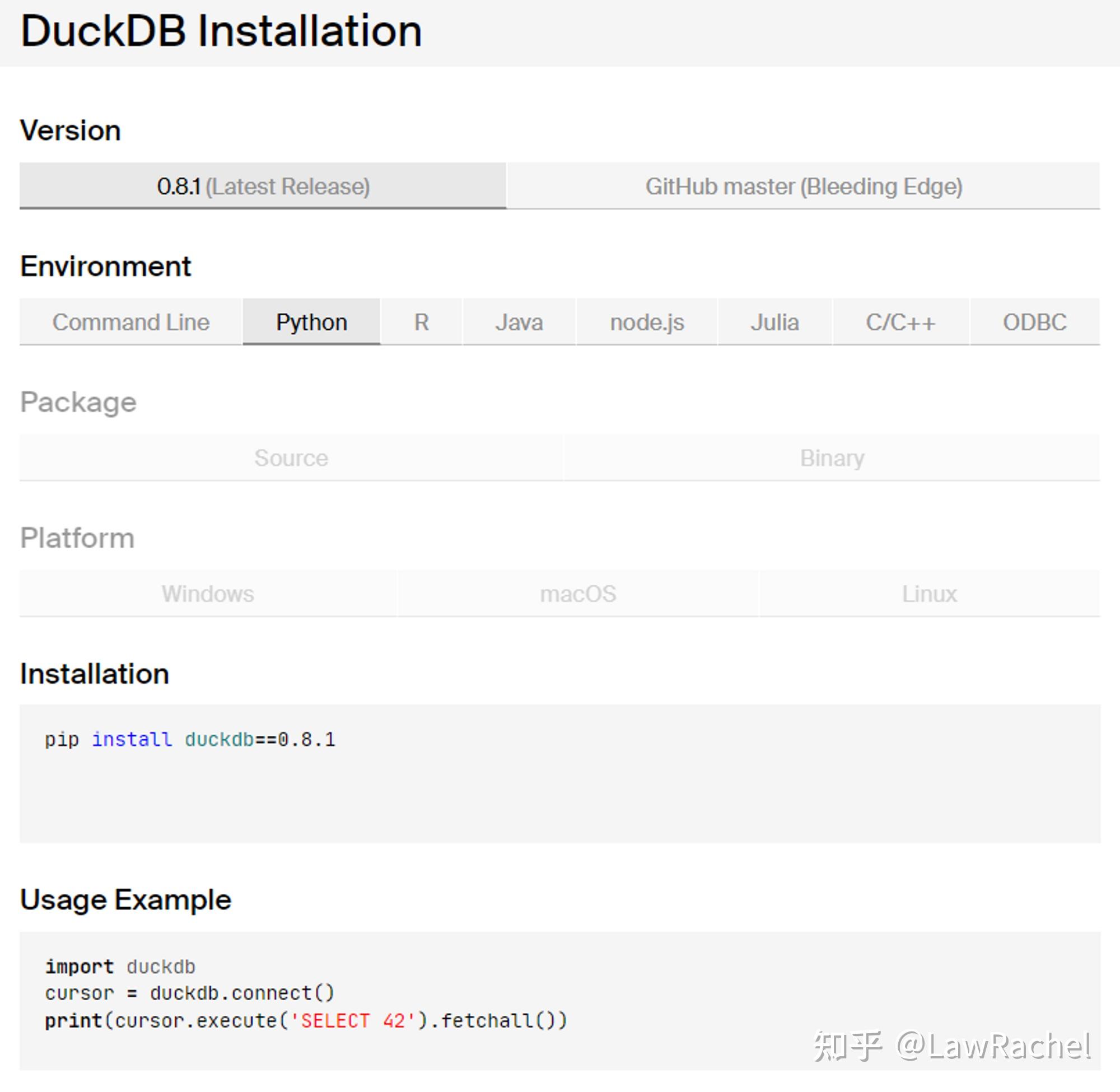The width and height of the screenshot is (1120, 1092).
Task: Select the R environment option
Action: (x=421, y=322)
